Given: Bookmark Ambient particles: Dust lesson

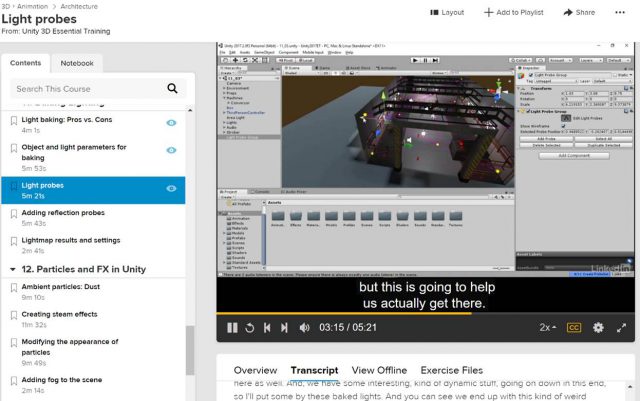Looking at the screenshot, I should click(13, 287).
